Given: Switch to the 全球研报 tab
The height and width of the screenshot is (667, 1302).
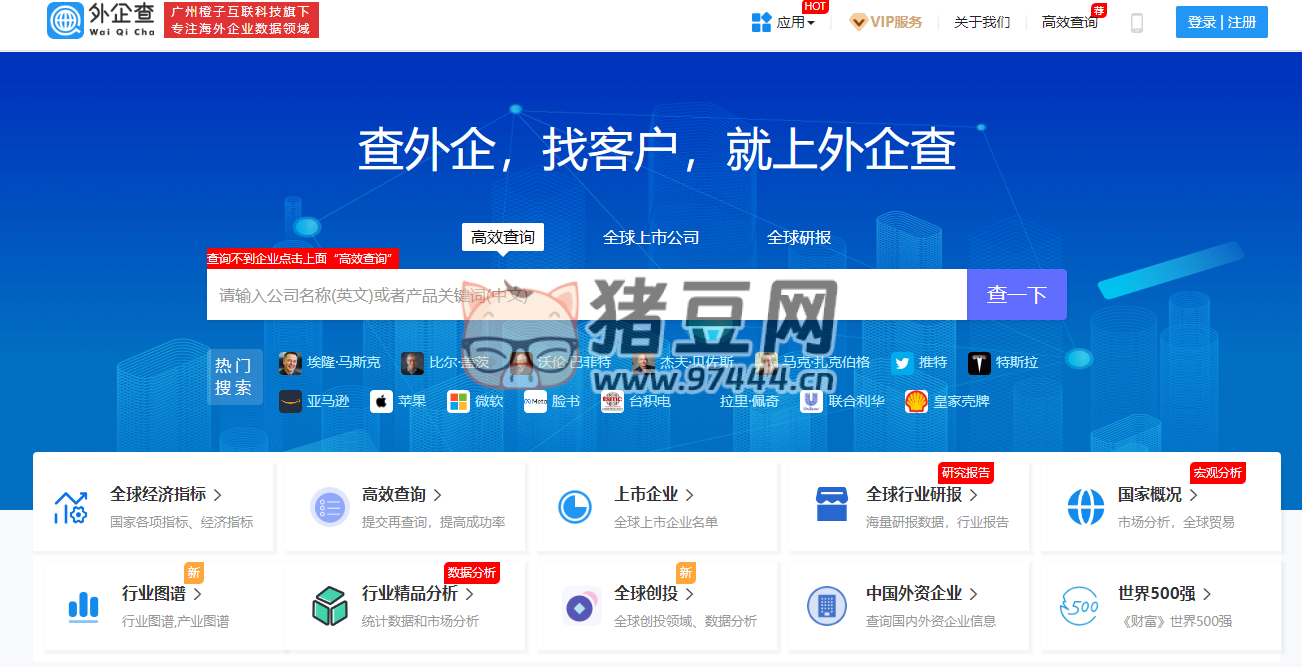Looking at the screenshot, I should 799,237.
